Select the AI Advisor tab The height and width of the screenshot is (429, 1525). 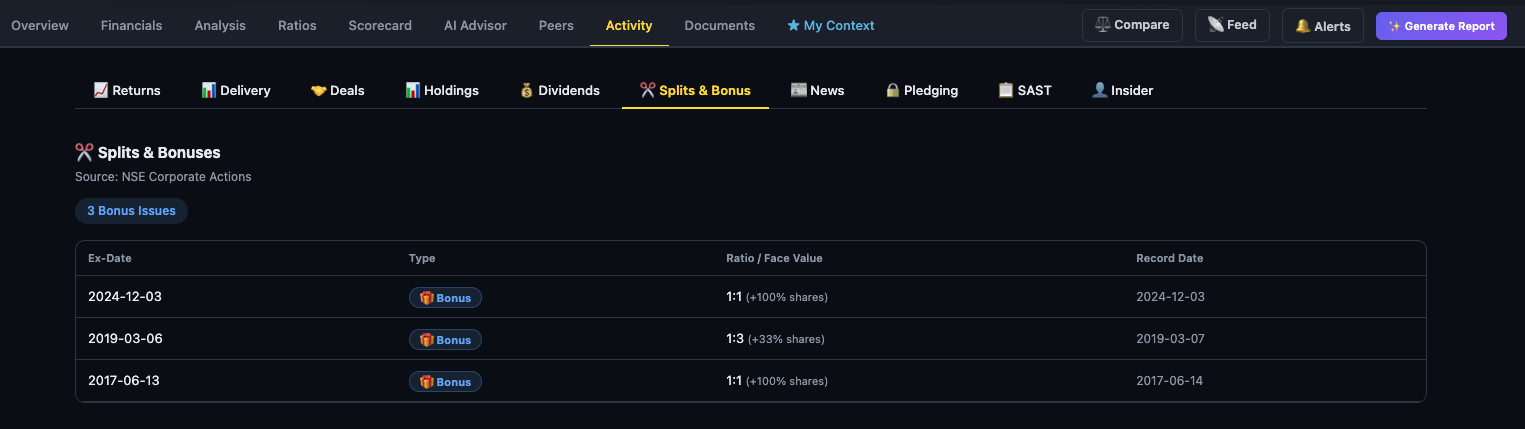click(x=475, y=25)
